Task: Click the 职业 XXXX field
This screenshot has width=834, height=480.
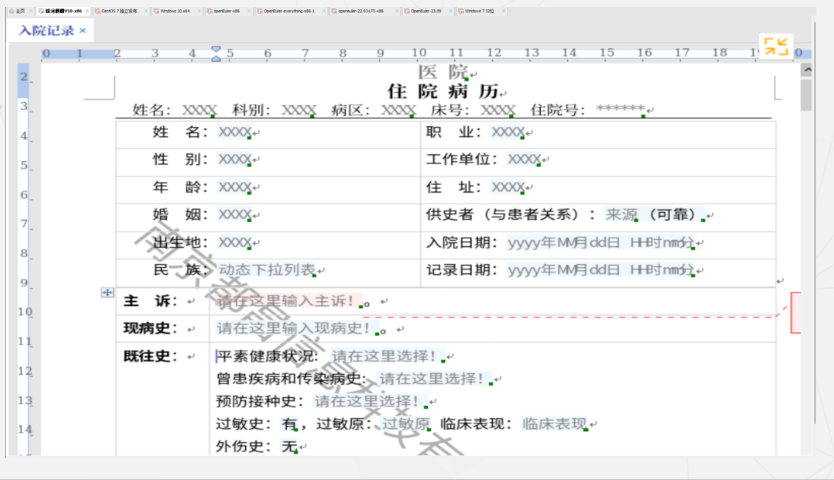Action: click(507, 133)
